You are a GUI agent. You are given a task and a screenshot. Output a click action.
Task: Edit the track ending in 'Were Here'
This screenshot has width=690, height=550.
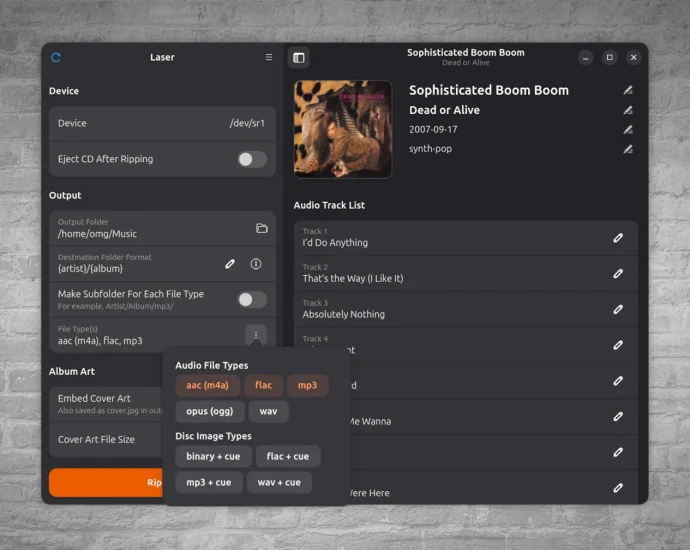click(x=618, y=488)
